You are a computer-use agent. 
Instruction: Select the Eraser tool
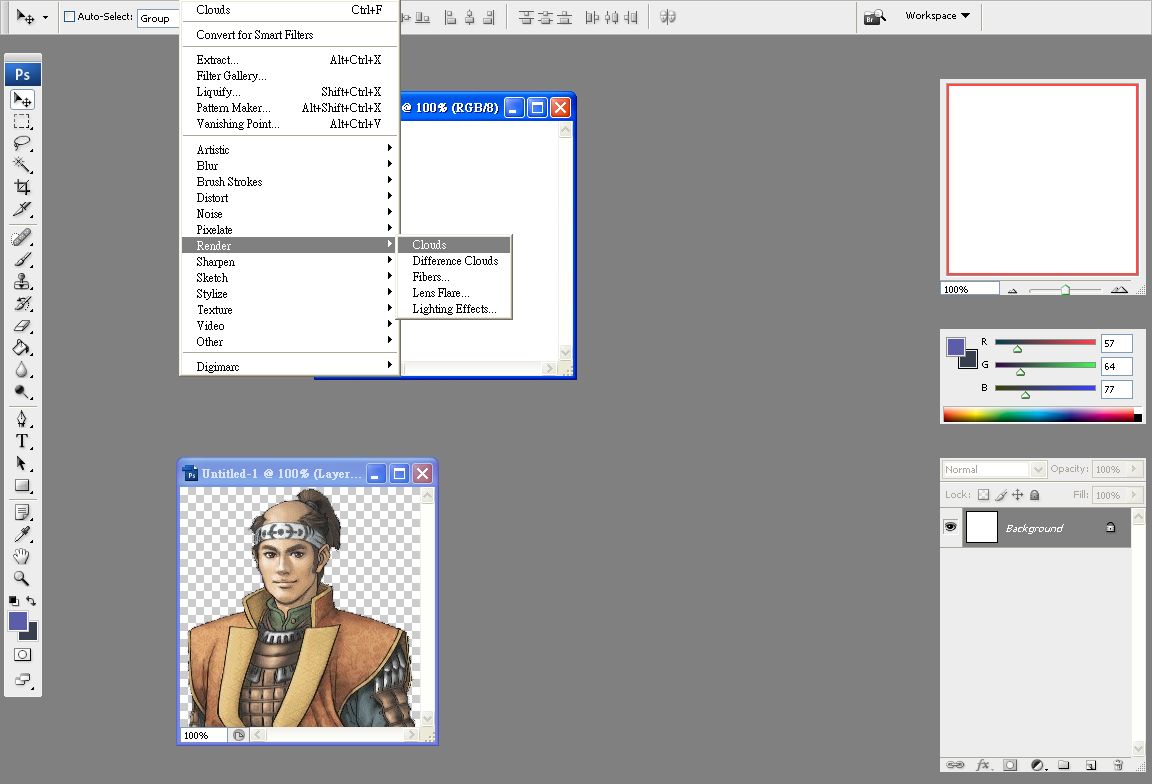[x=22, y=326]
